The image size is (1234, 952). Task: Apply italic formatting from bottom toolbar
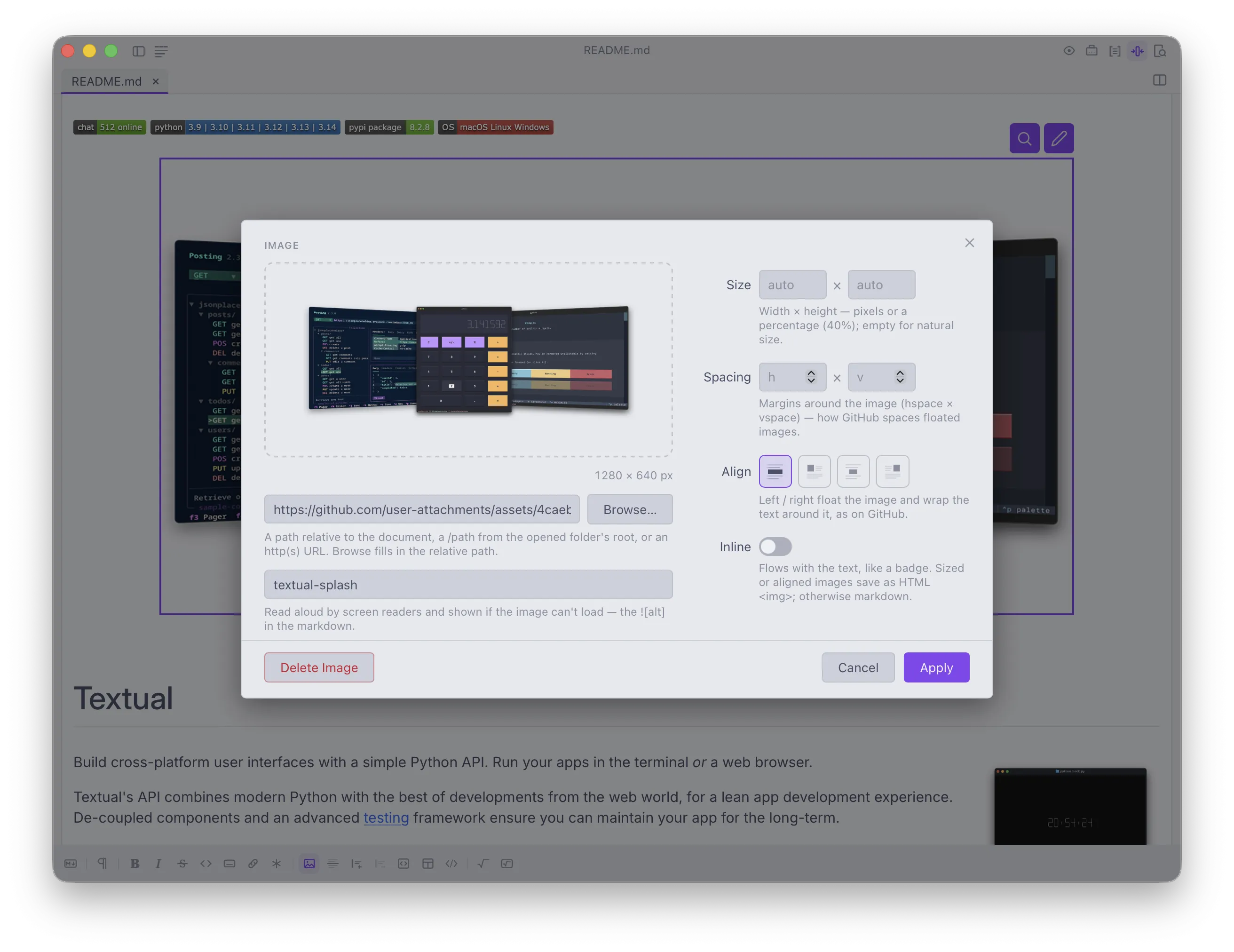click(x=158, y=863)
